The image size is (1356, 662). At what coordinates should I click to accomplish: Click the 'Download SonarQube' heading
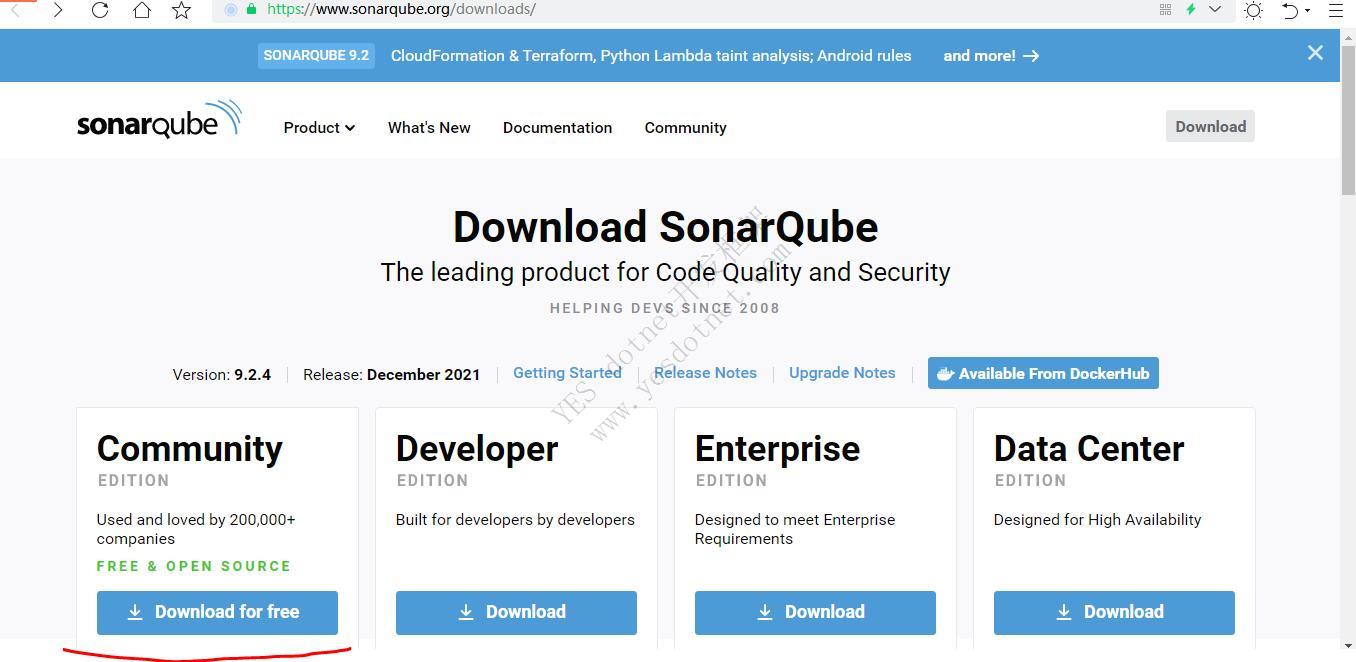666,227
